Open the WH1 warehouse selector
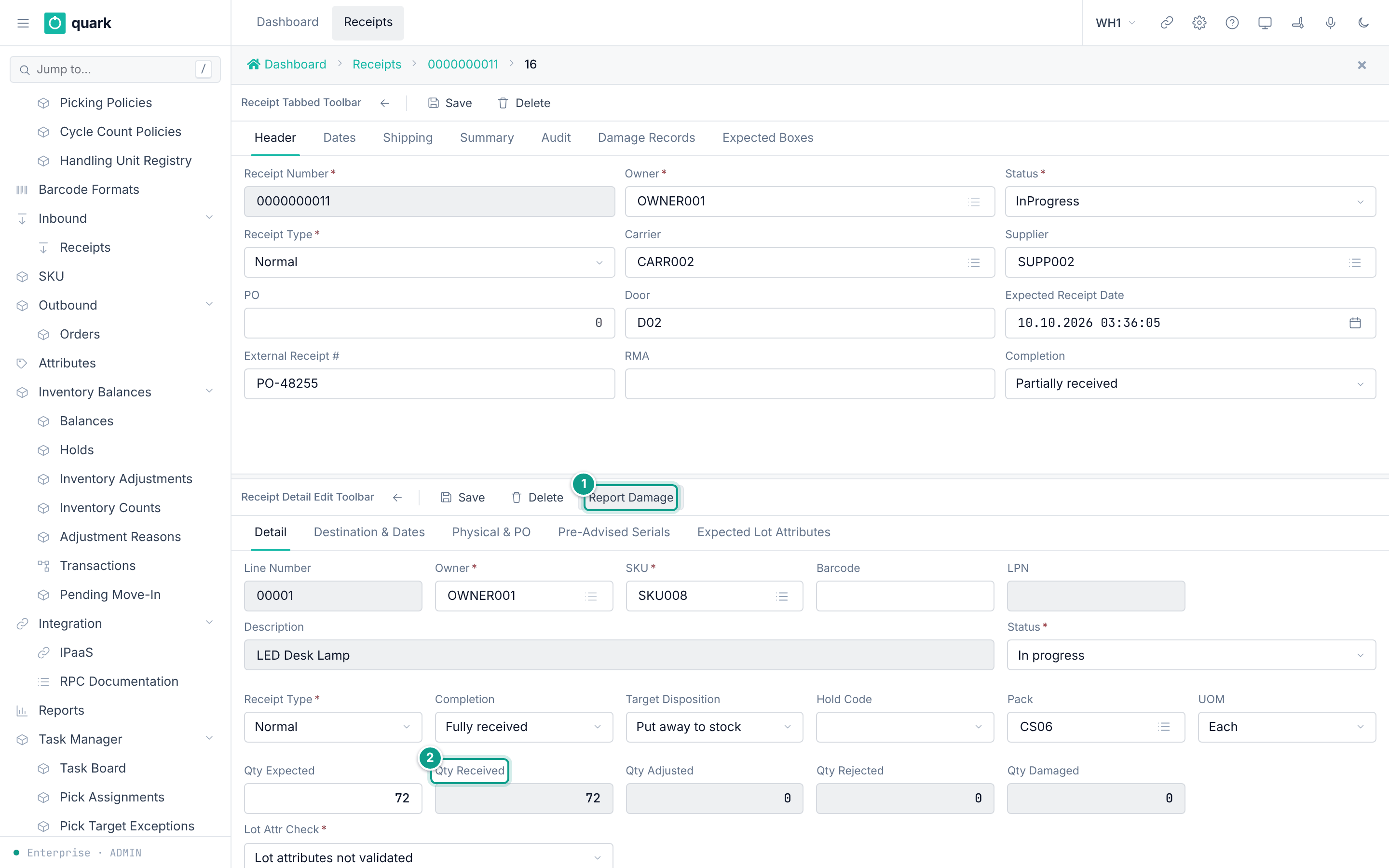 (1115, 23)
